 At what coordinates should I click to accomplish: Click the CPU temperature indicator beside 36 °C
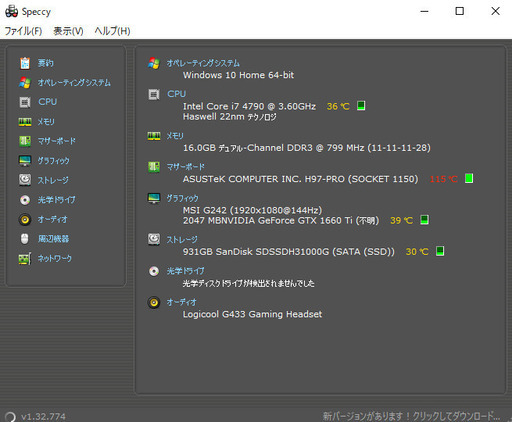click(x=361, y=106)
